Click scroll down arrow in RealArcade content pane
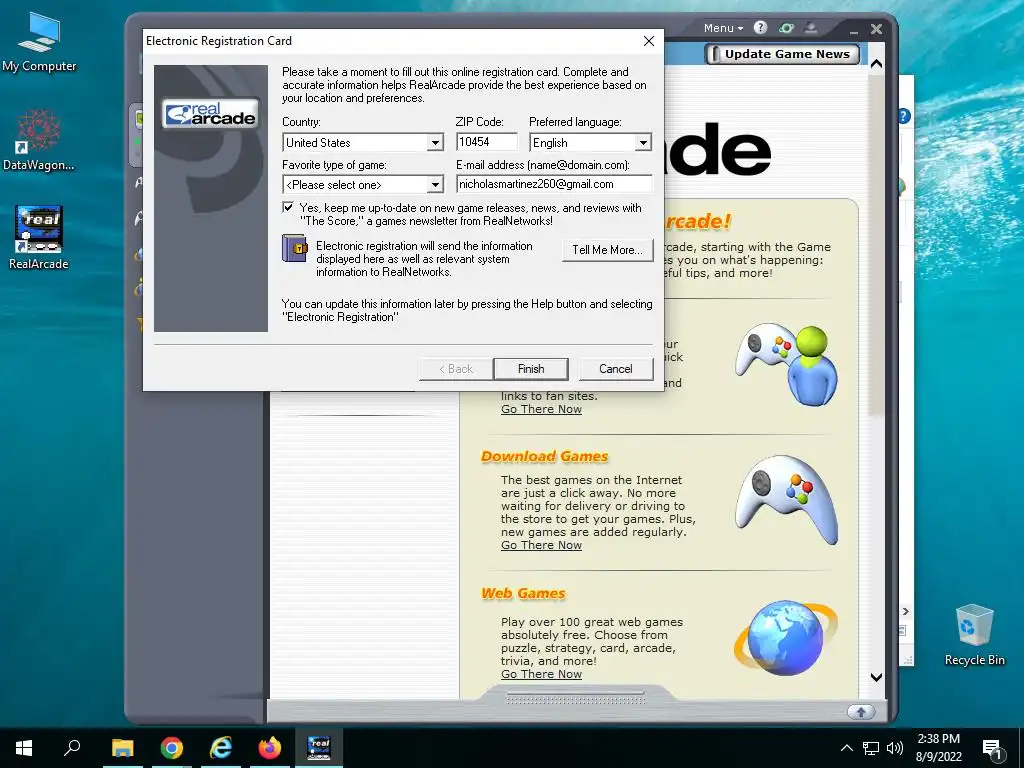This screenshot has width=1024, height=768. point(876,678)
